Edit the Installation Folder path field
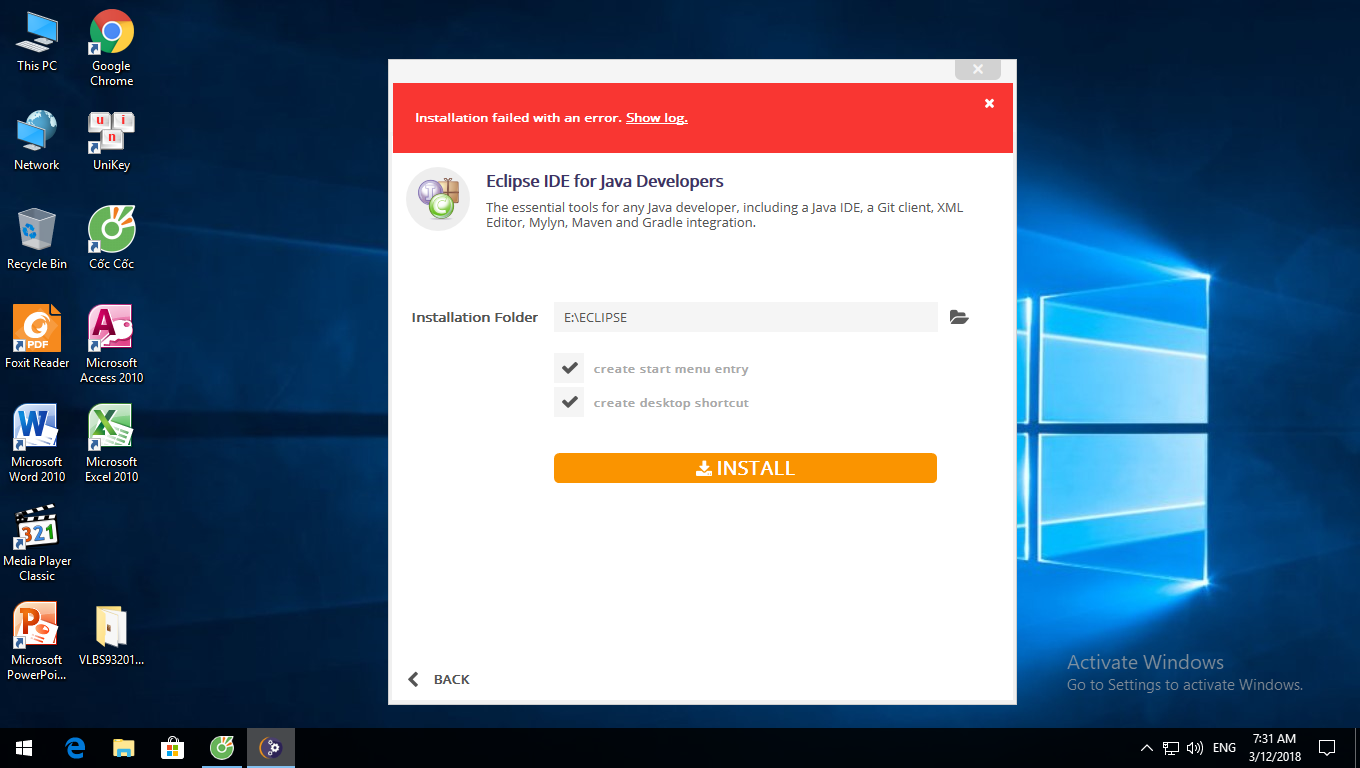Screen dimensions: 1360x768 (x=746, y=317)
